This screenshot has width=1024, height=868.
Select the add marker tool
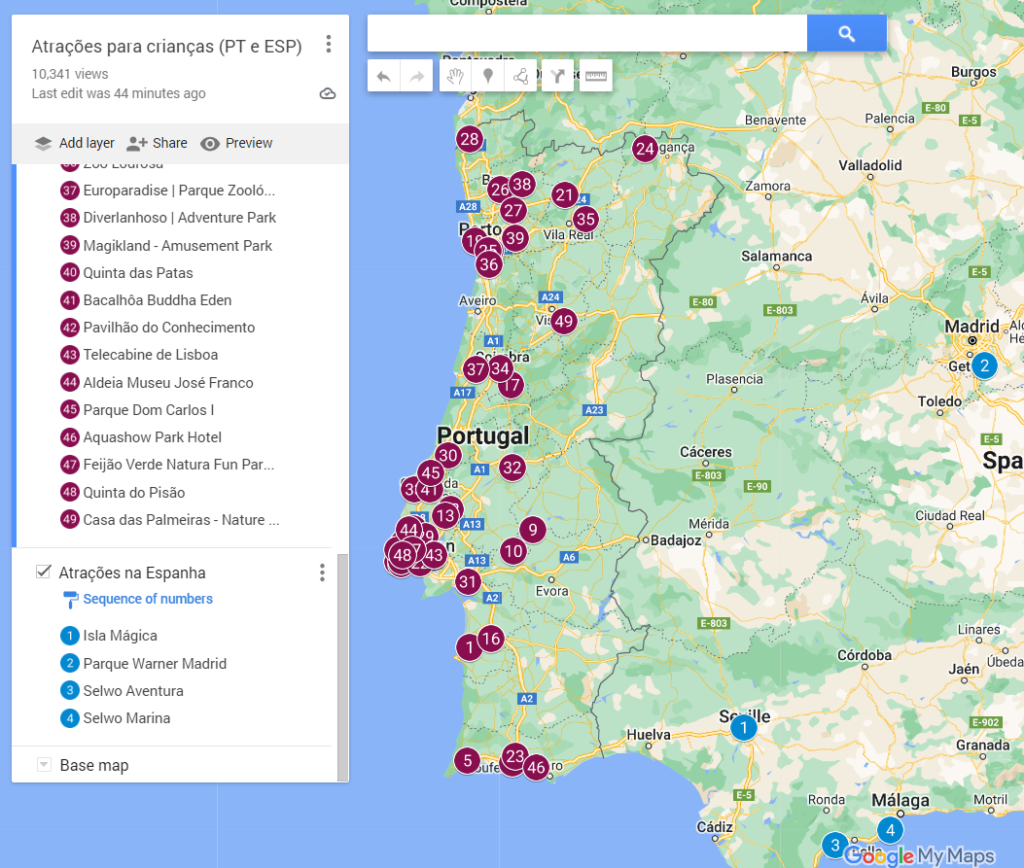[x=488, y=76]
